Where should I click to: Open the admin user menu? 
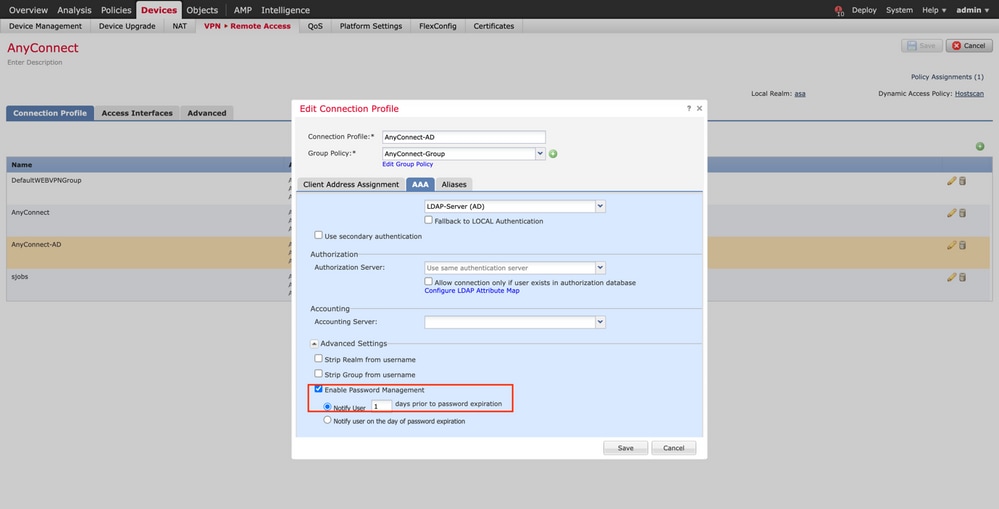(972, 10)
